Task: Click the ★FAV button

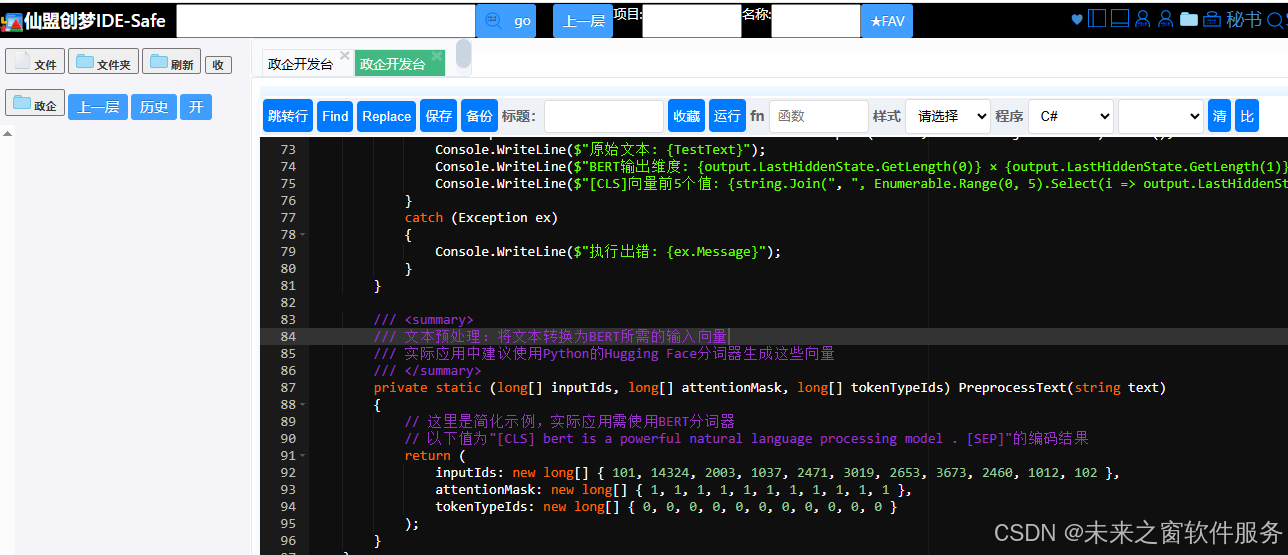Action: click(887, 21)
